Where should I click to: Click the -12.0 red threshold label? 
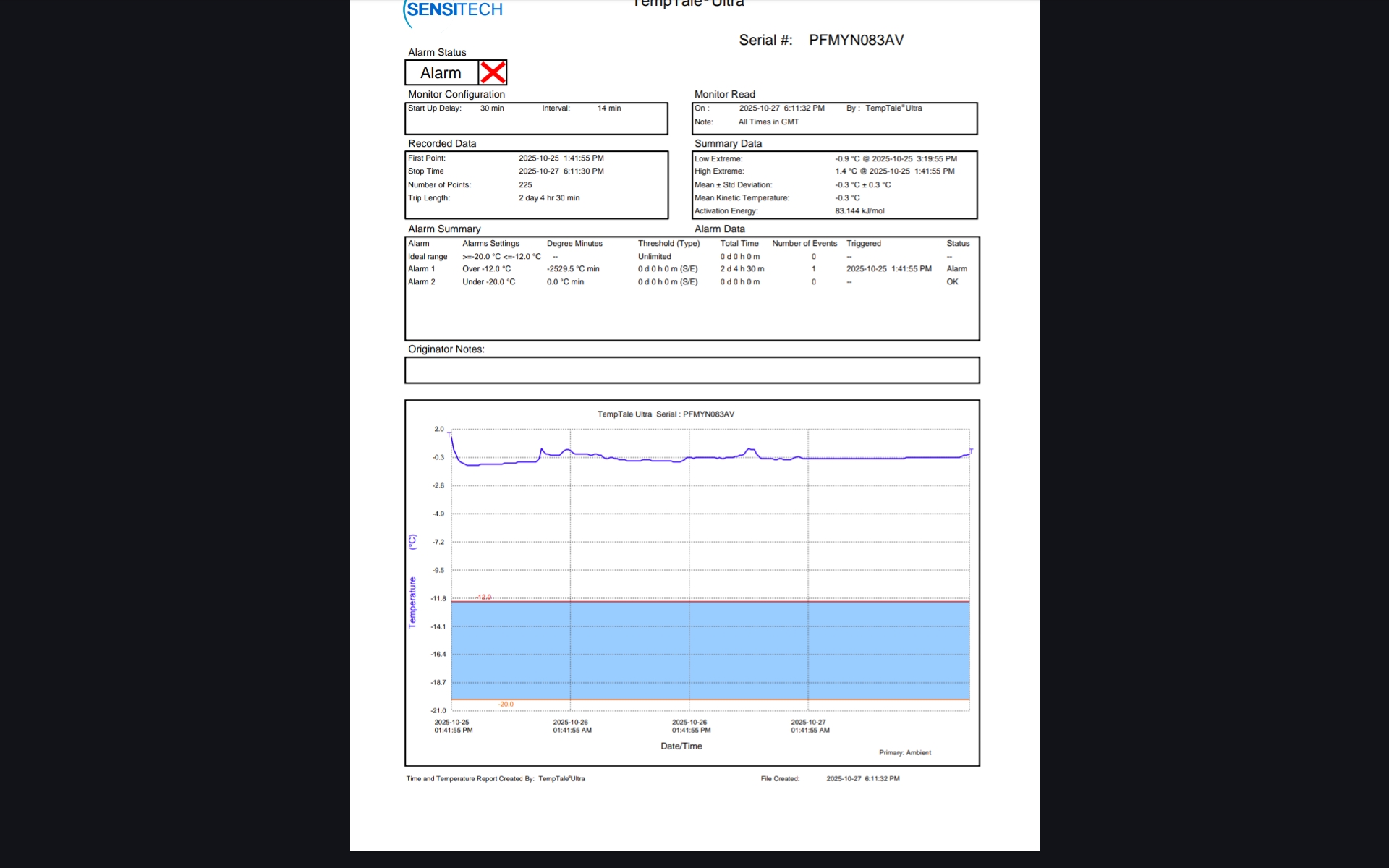tap(483, 597)
